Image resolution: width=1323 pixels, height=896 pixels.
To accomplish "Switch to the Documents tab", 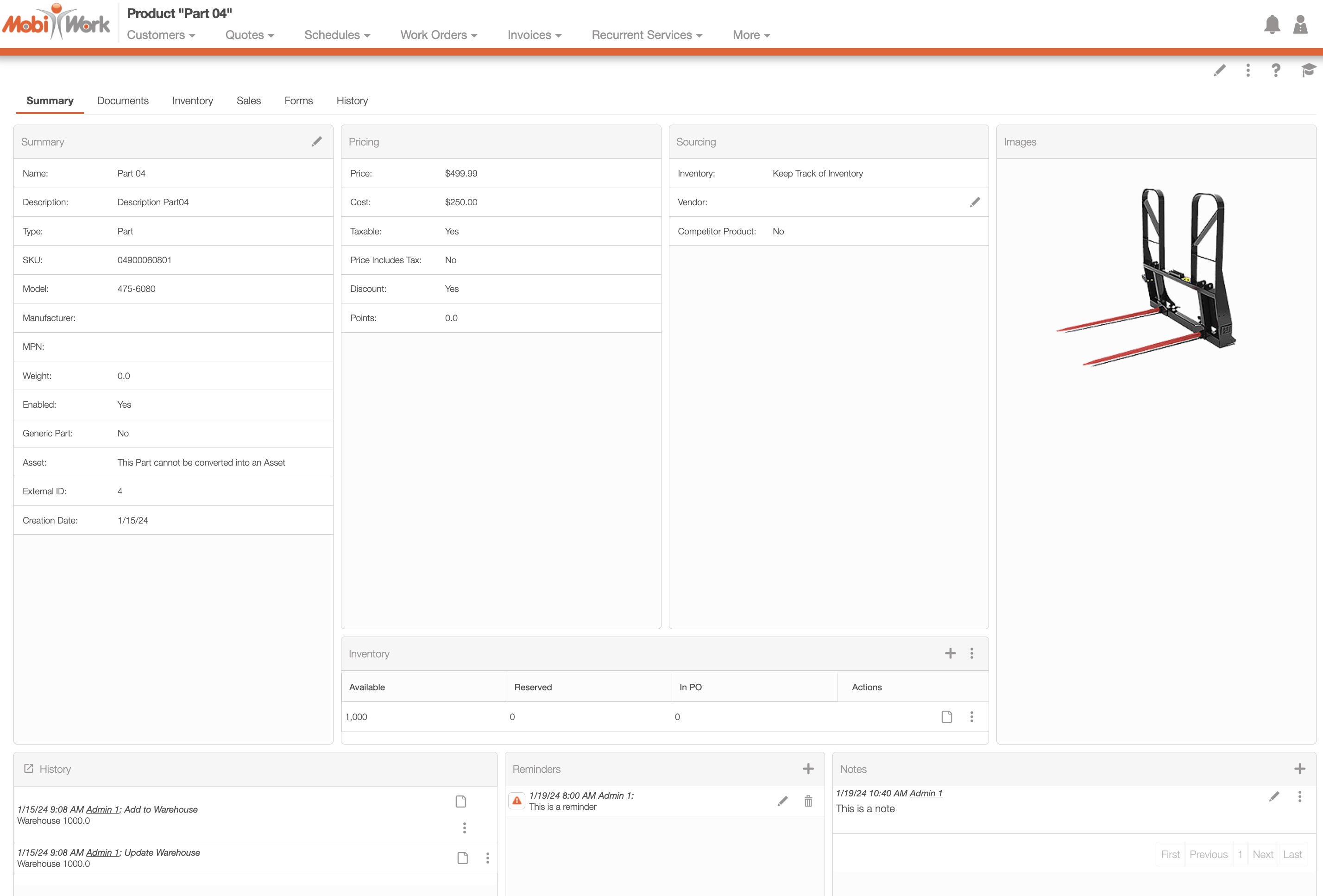I will click(122, 101).
